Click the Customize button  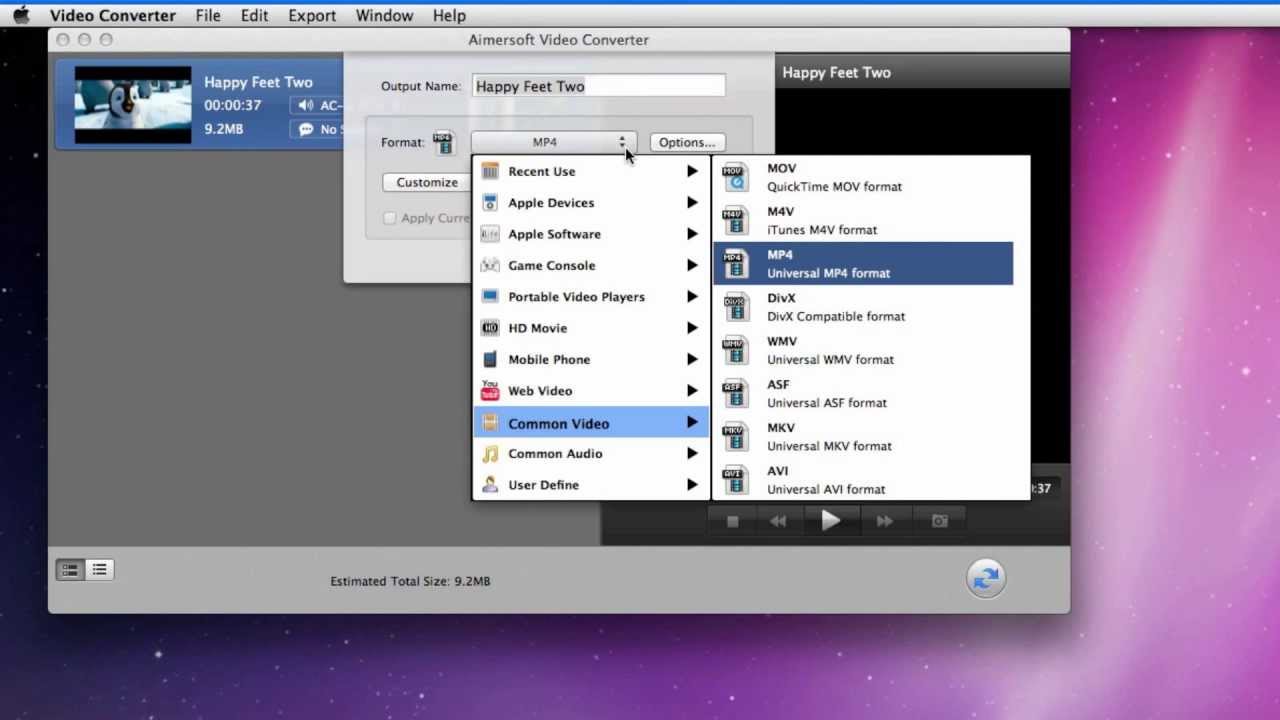[427, 182]
